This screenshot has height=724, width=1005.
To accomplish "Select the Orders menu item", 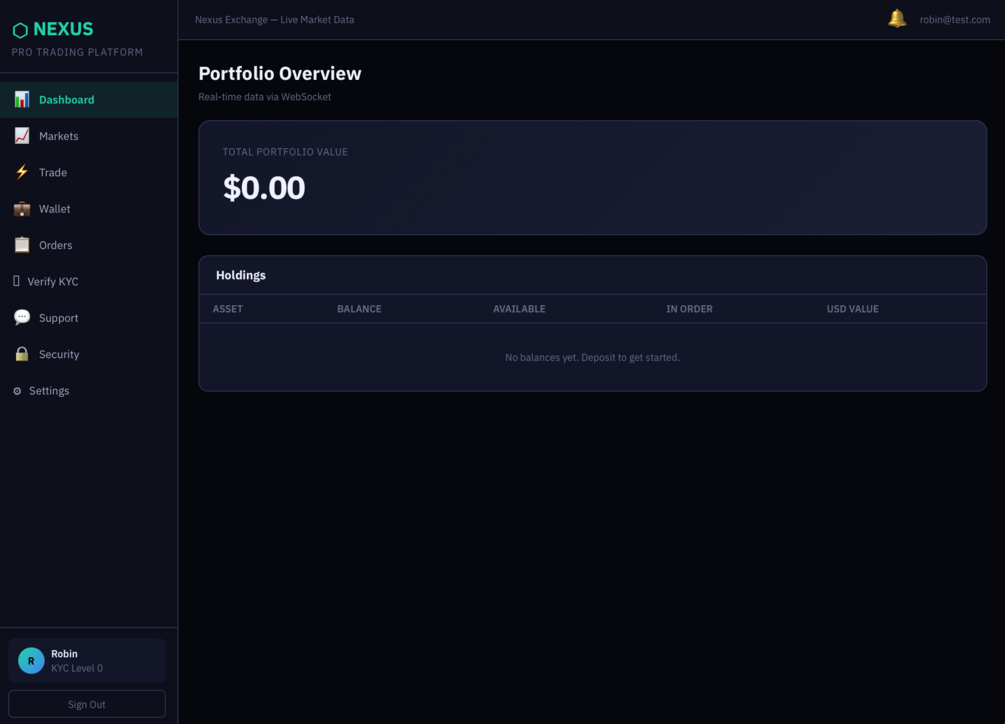I will [89, 245].
